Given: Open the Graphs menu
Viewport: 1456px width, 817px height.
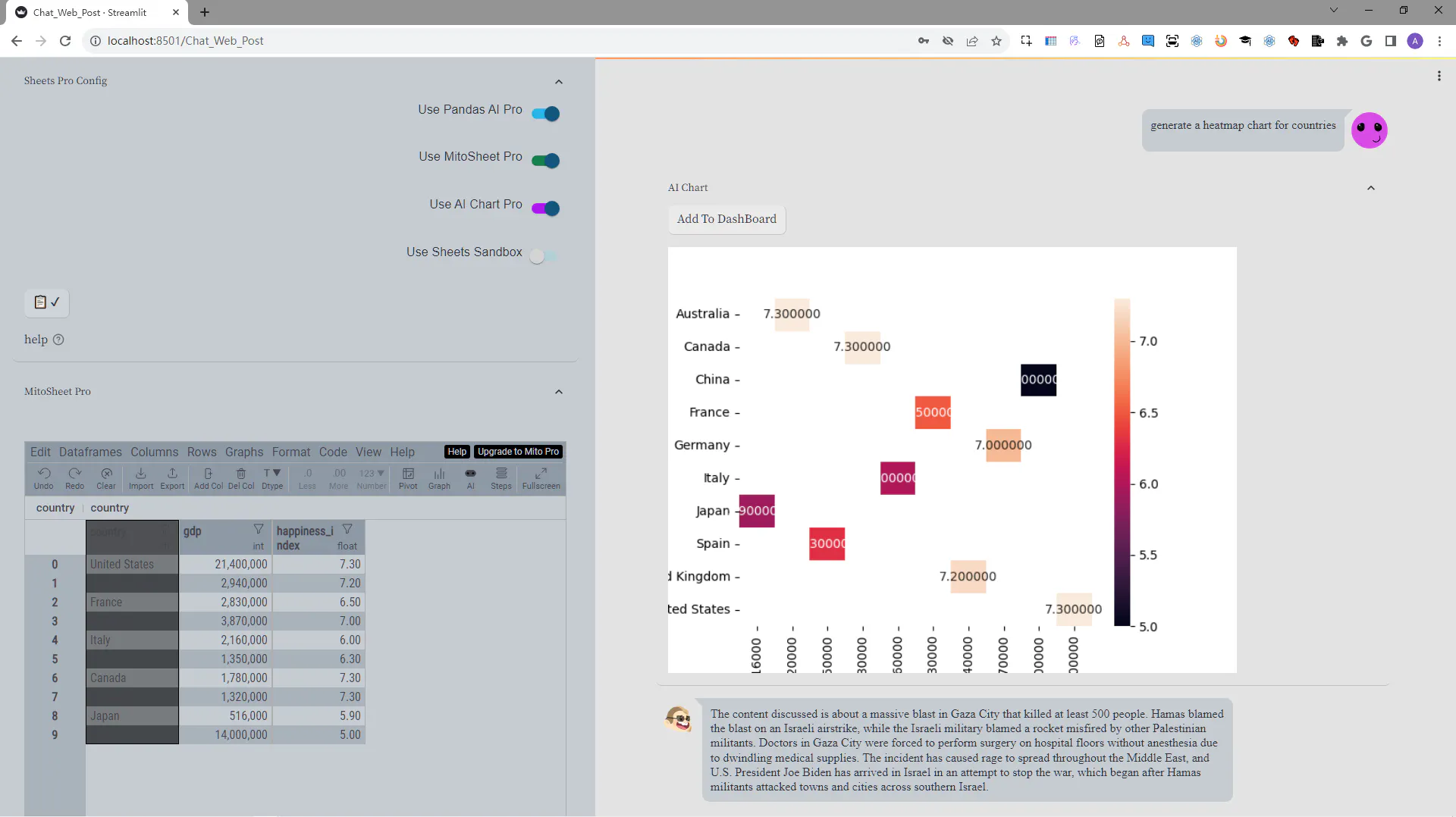Looking at the screenshot, I should (244, 452).
